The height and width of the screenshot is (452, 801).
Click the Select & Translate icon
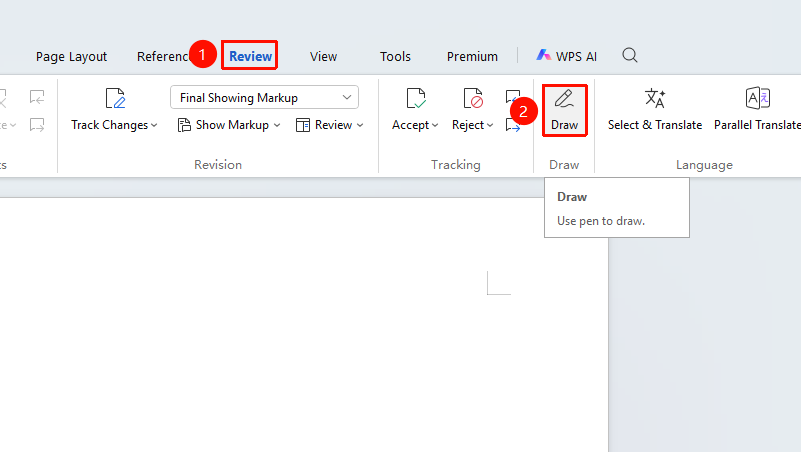point(655,98)
